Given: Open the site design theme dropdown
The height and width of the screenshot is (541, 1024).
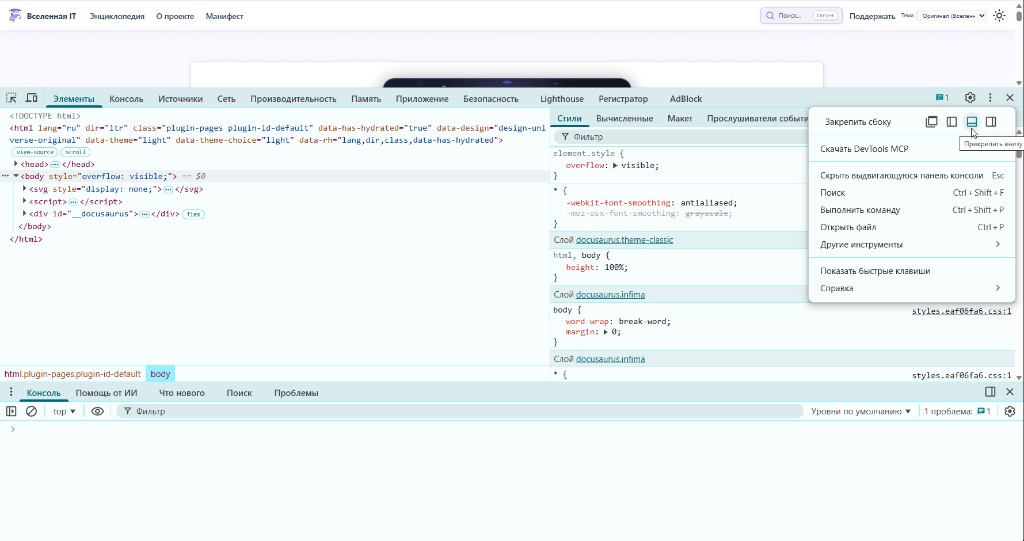Looking at the screenshot, I should point(951,16).
